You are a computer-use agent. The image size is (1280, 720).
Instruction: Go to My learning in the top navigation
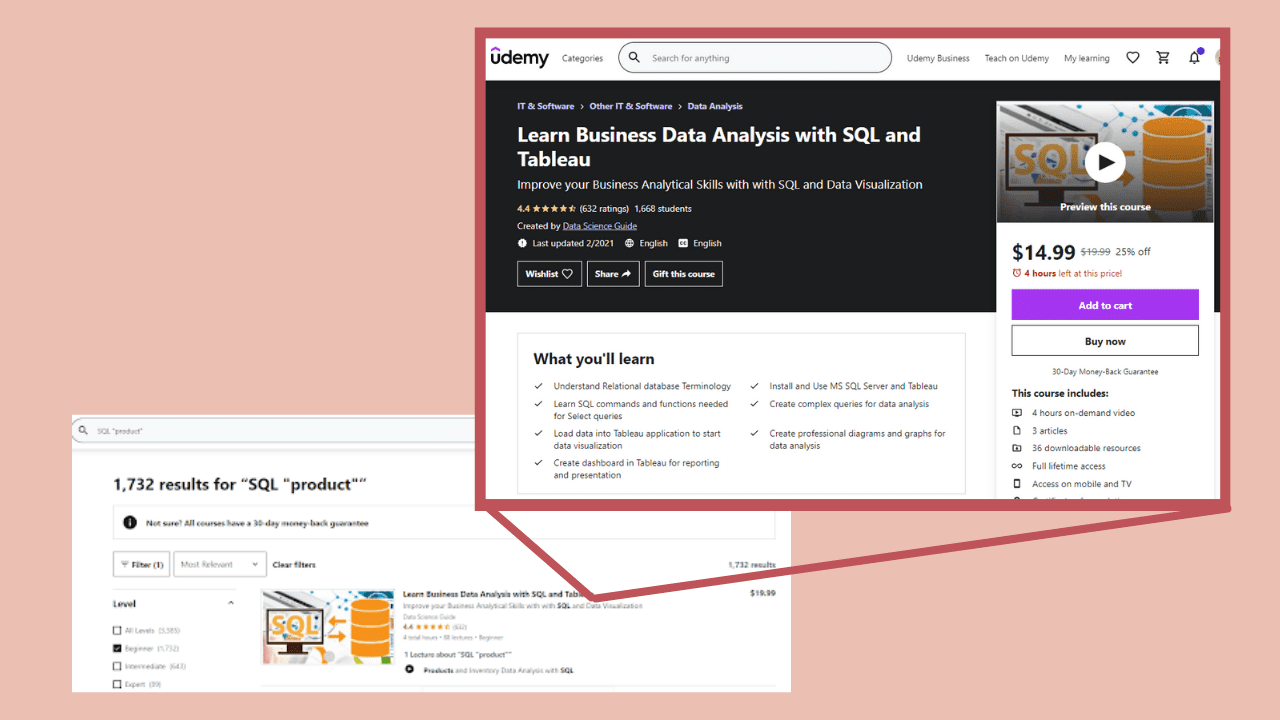point(1086,57)
